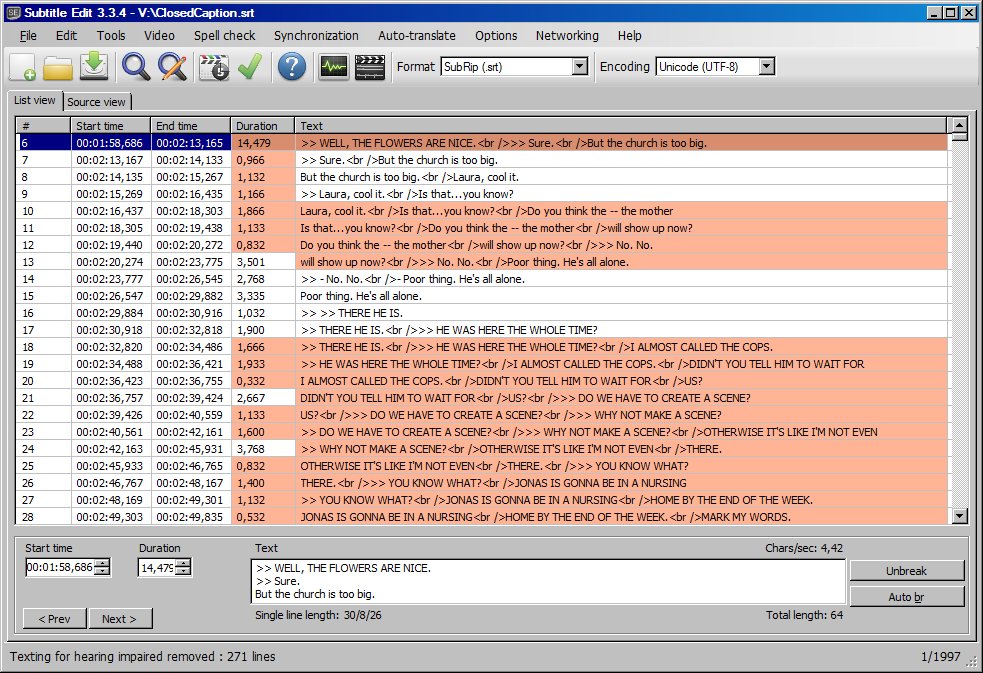The image size is (983, 673).
Task: Open Find with the magnifier icon
Action: (x=135, y=66)
